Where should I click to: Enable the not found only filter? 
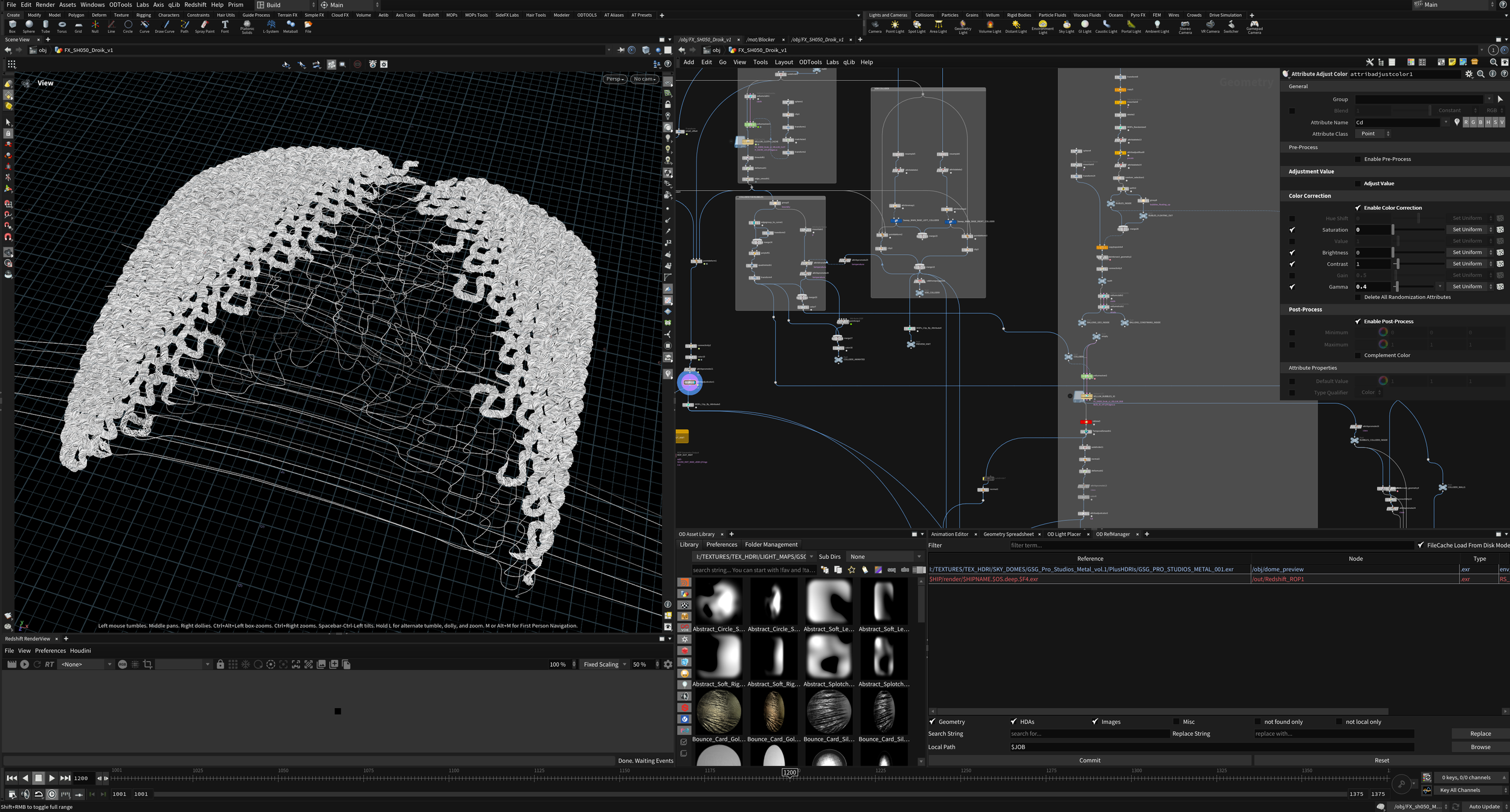[x=1258, y=722]
